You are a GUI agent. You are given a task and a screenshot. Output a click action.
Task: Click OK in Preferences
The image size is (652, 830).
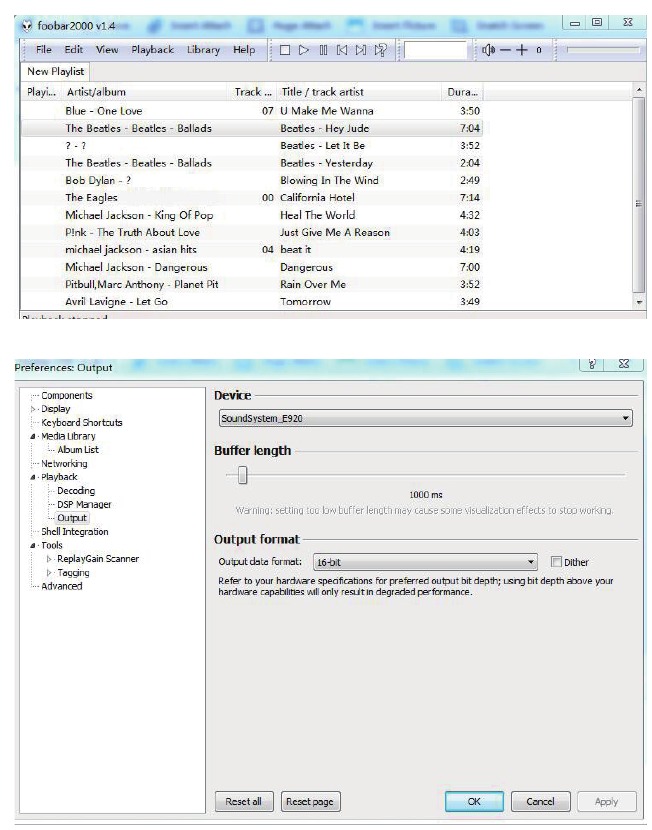474,801
